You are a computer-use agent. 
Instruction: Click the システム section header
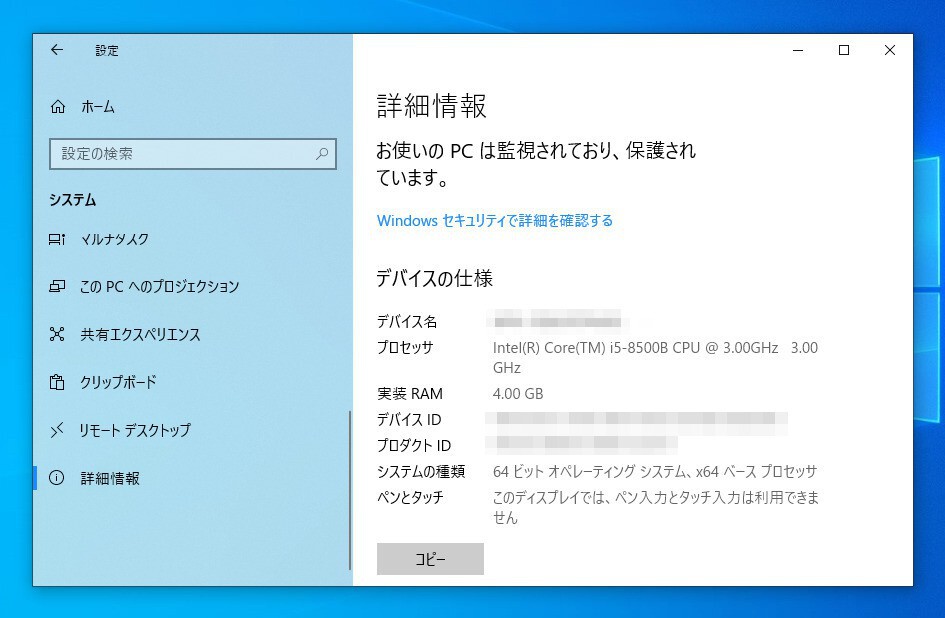[73, 200]
